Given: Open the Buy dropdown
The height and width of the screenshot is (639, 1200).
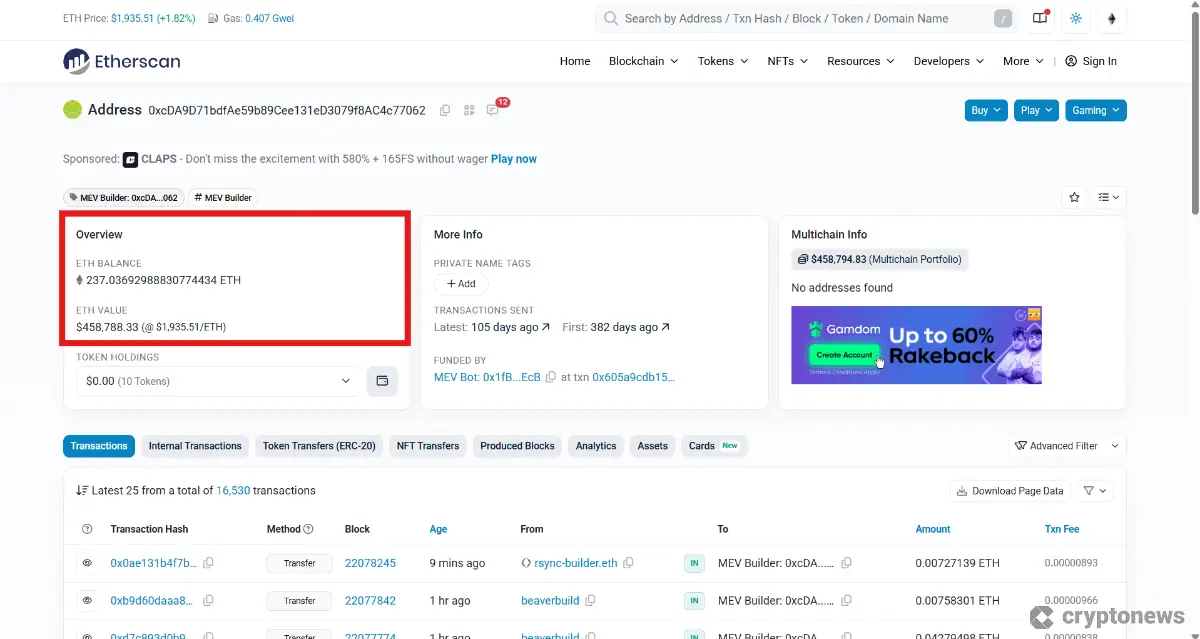Looking at the screenshot, I should (985, 110).
